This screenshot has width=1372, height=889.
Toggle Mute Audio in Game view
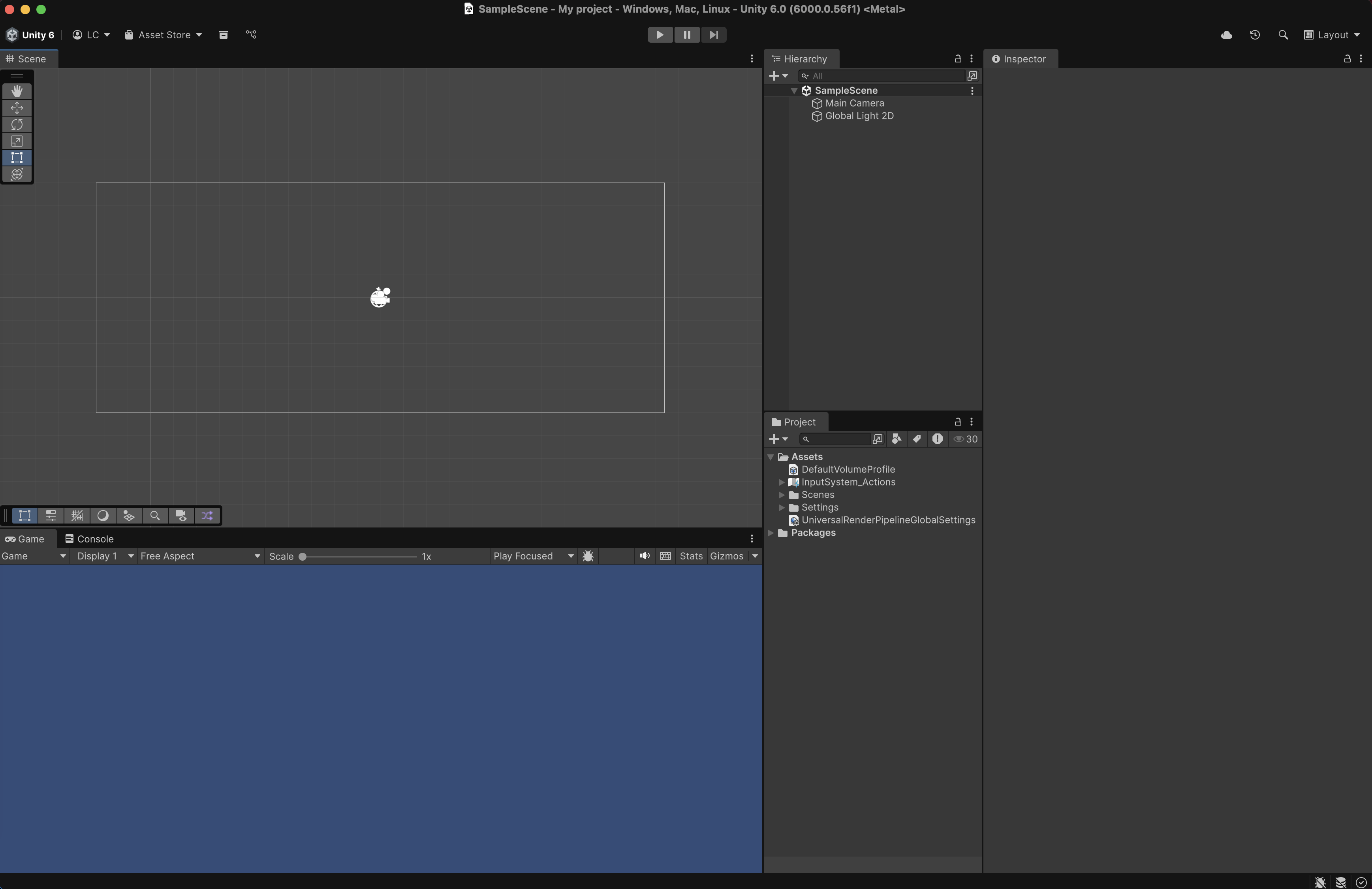click(644, 556)
